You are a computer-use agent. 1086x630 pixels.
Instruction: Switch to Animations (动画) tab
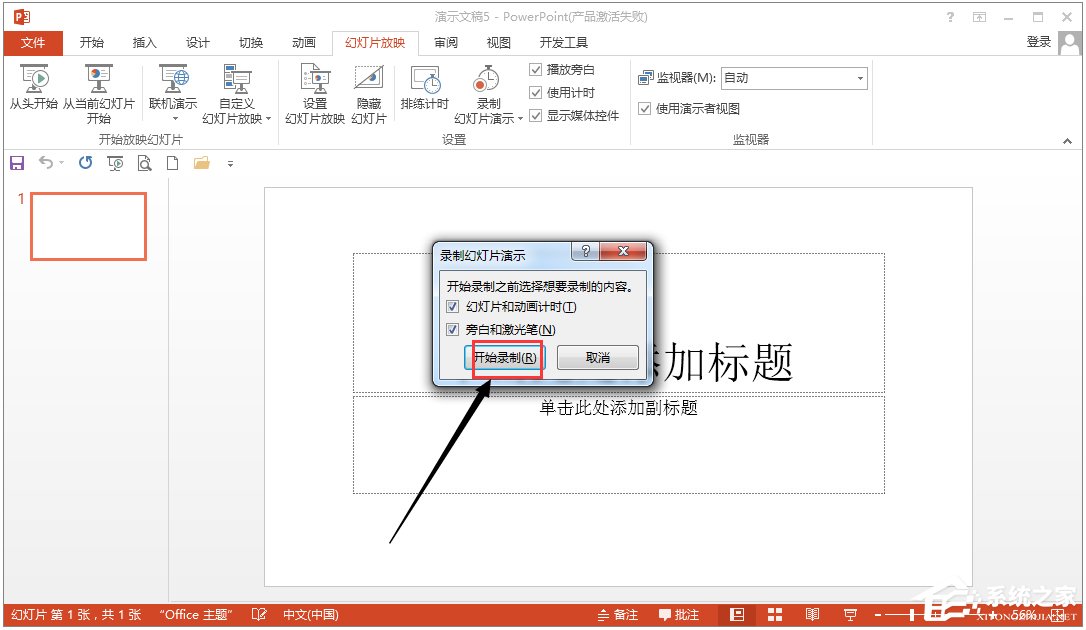click(304, 43)
